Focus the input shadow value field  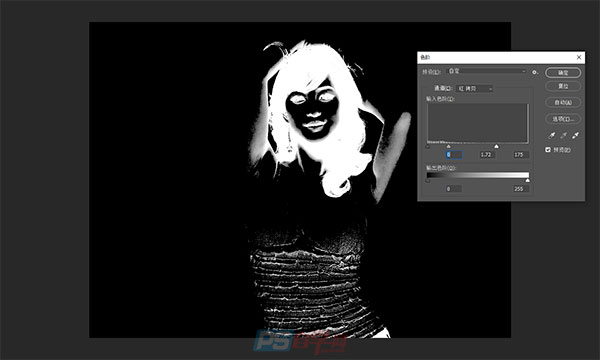click(454, 155)
